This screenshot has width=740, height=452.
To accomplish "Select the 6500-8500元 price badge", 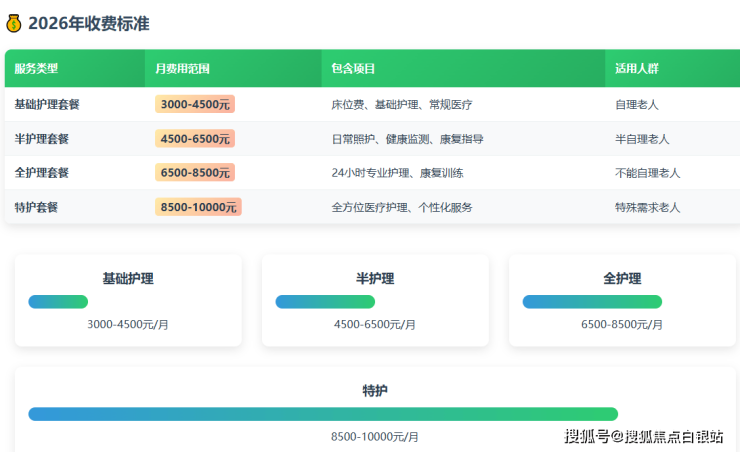I will click(195, 173).
